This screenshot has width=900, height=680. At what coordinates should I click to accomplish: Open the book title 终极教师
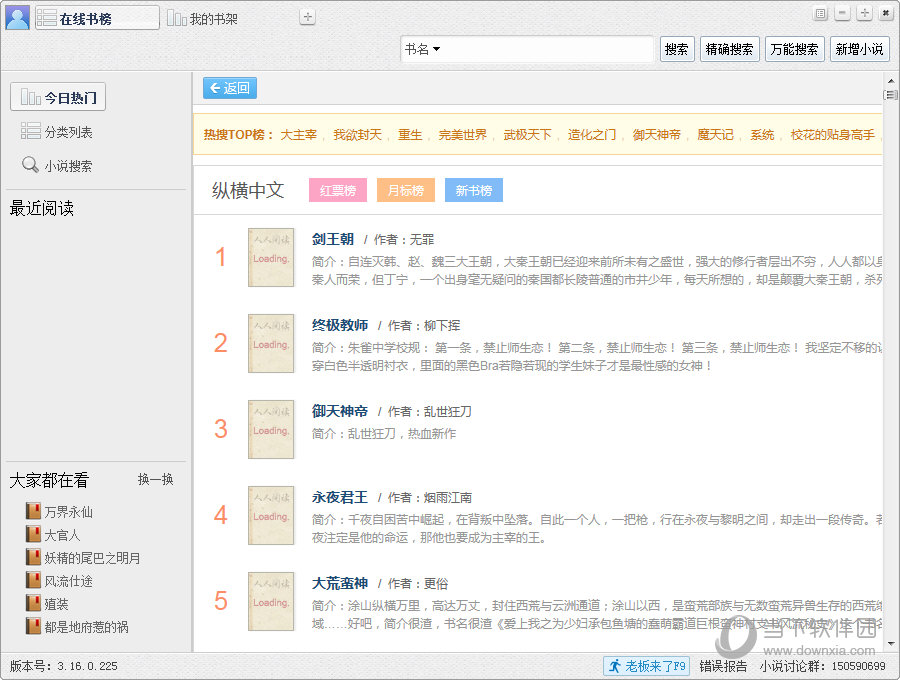point(340,325)
